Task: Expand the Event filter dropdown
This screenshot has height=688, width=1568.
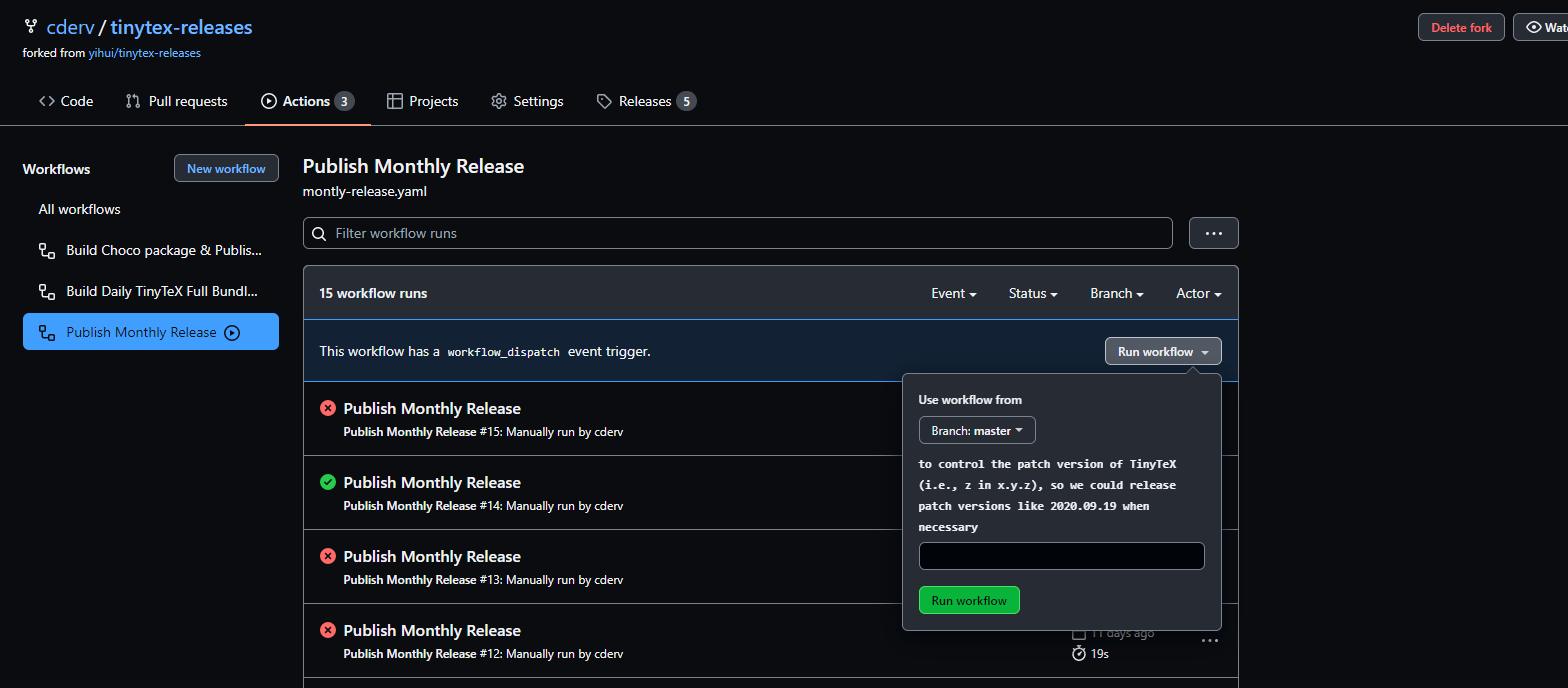Action: [954, 293]
